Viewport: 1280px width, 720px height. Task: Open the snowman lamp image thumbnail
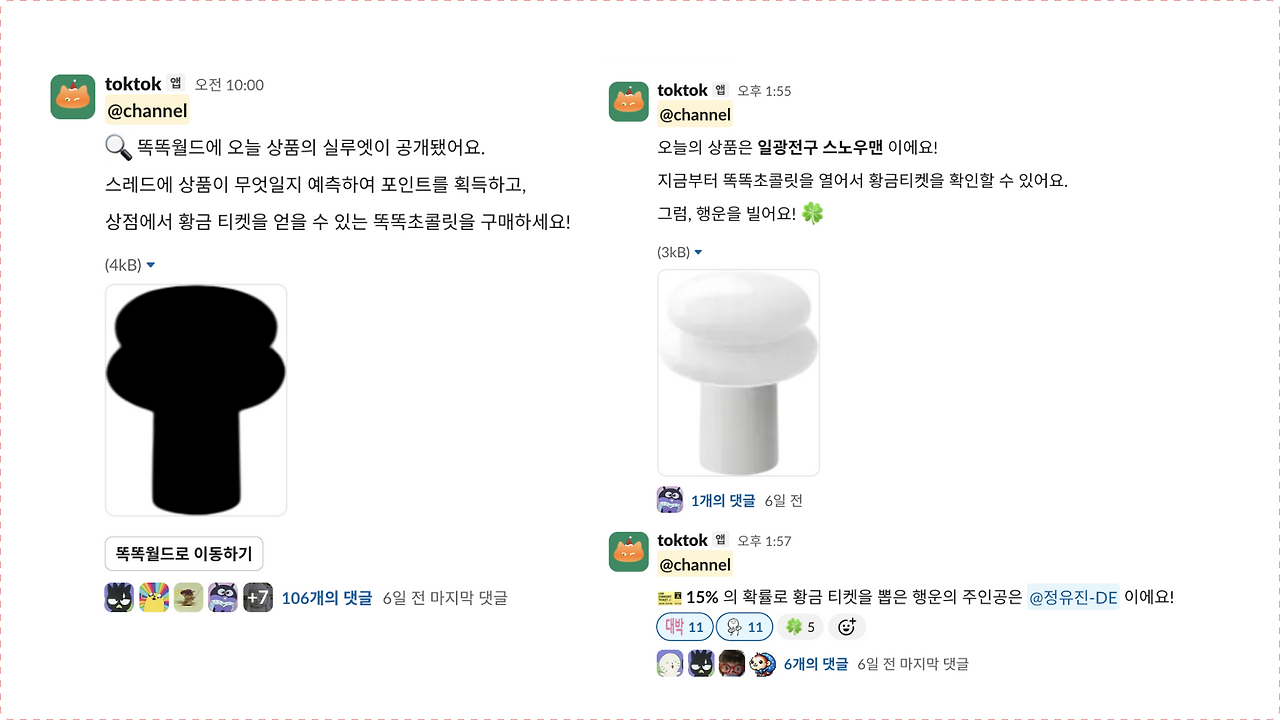tap(738, 372)
